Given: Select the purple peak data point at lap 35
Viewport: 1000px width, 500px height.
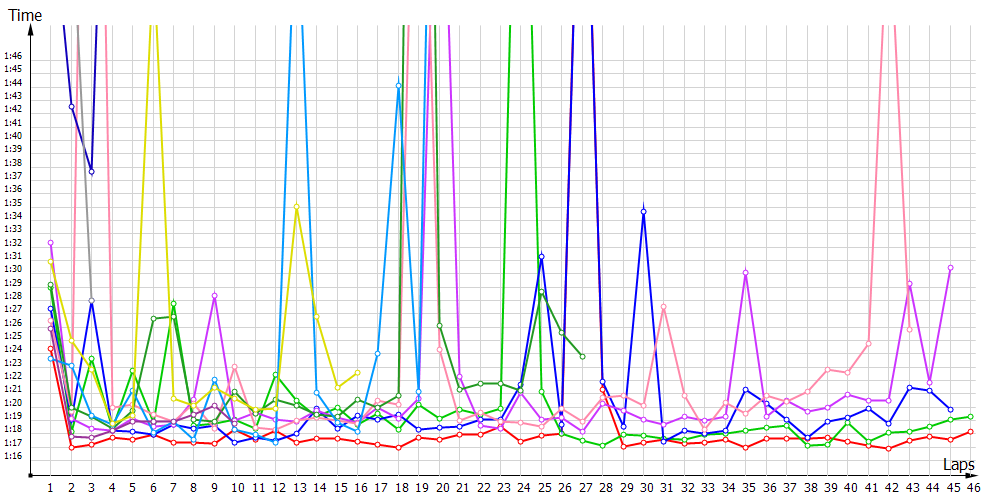Looking at the screenshot, I should [746, 273].
